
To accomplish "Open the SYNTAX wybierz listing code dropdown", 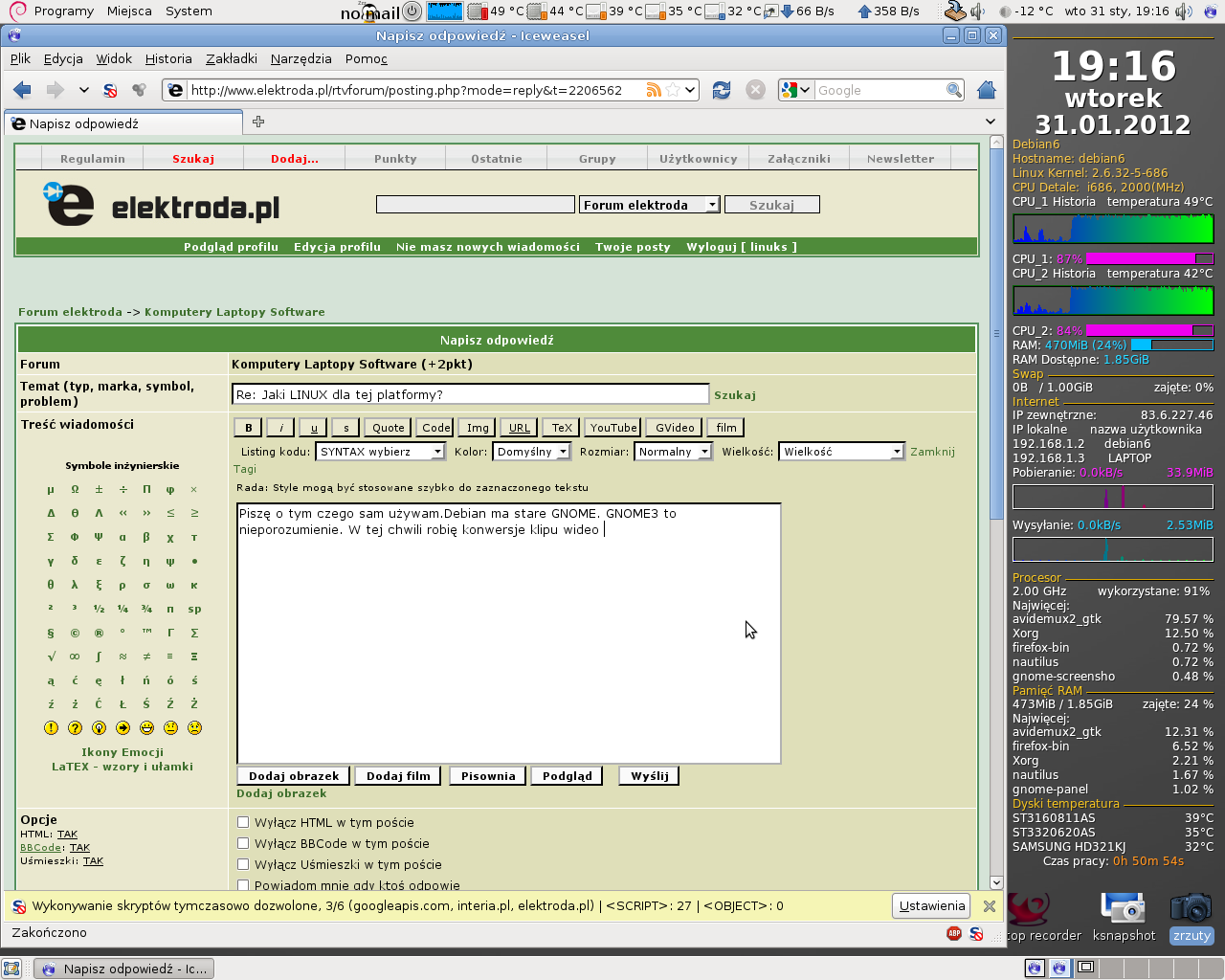I will [x=380, y=452].
